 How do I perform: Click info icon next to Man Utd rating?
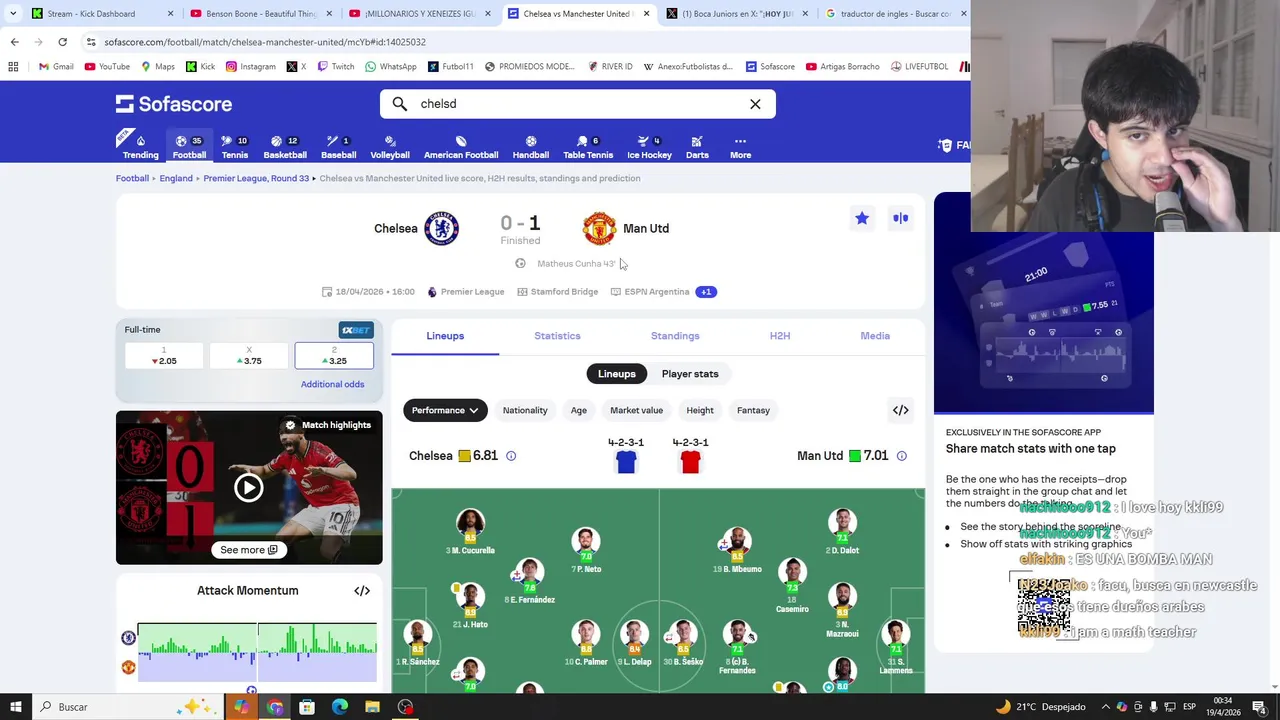point(901,456)
